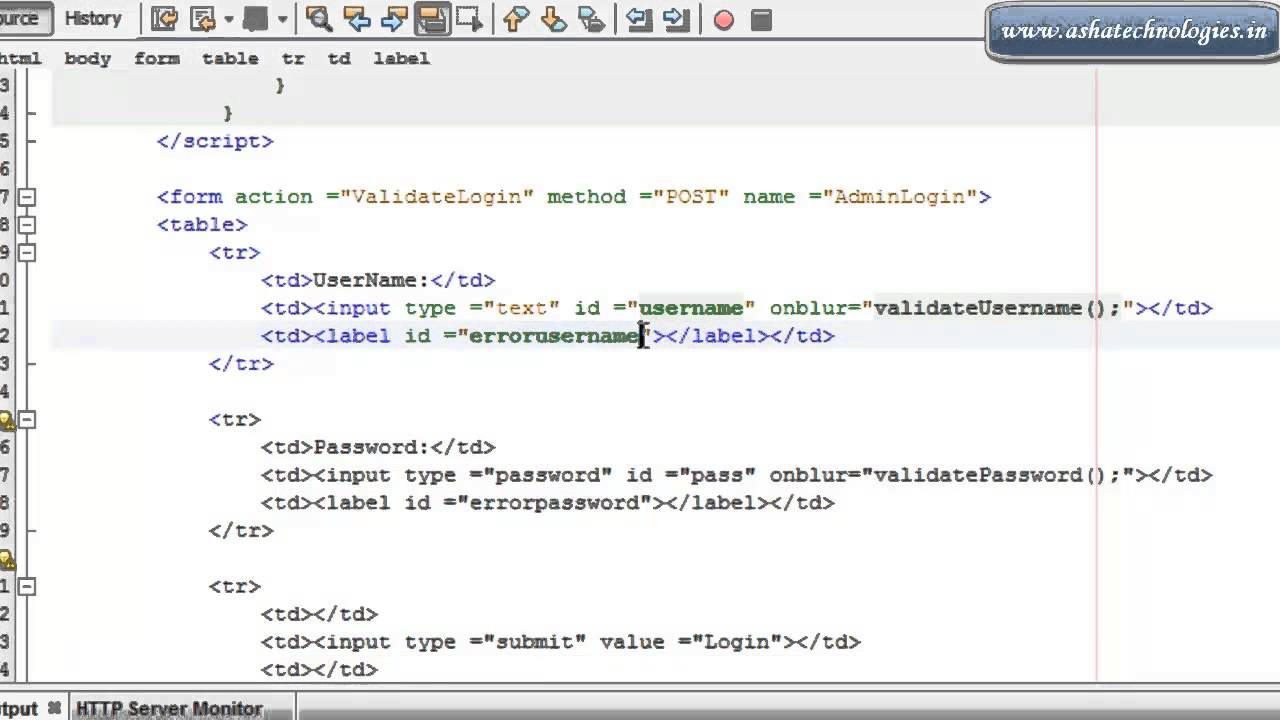Viewport: 1280px width, 720px height.
Task: Click the opening <table> tag
Action: point(202,225)
